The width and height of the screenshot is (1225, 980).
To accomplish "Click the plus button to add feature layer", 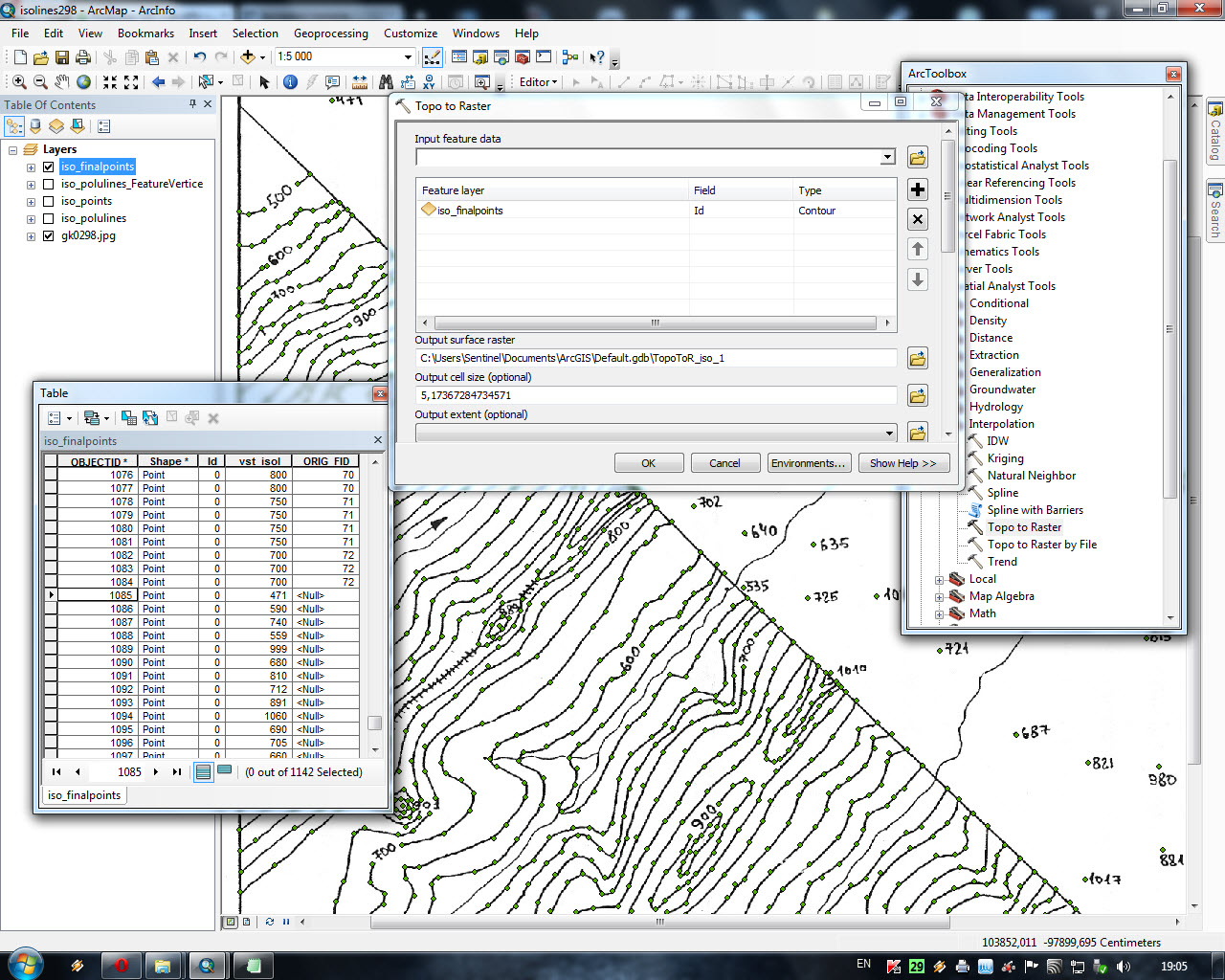I will coord(917,189).
